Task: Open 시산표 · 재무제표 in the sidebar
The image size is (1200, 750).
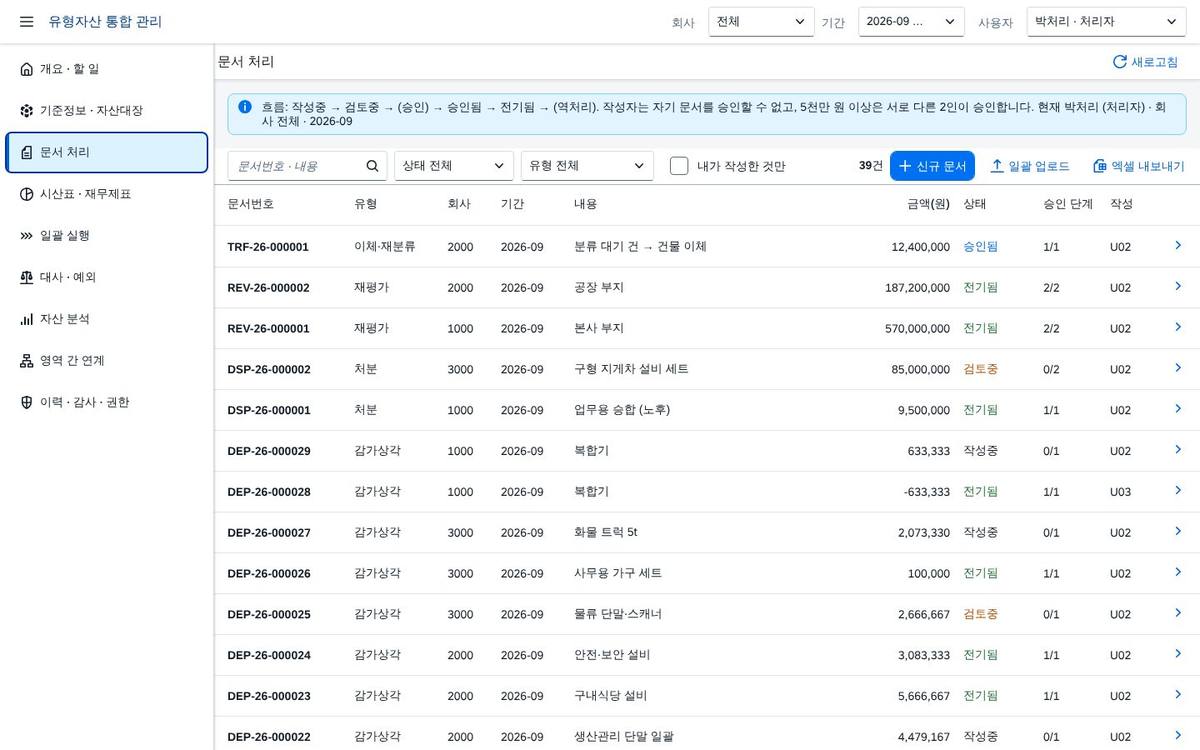Action: pyautogui.click(x=107, y=194)
